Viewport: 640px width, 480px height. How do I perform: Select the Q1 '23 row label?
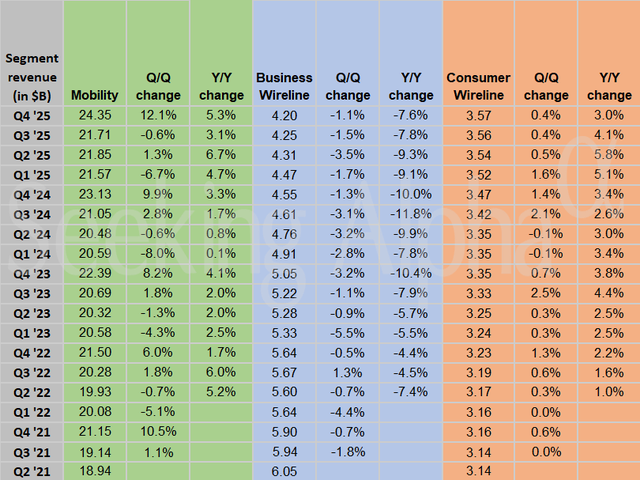(31, 332)
